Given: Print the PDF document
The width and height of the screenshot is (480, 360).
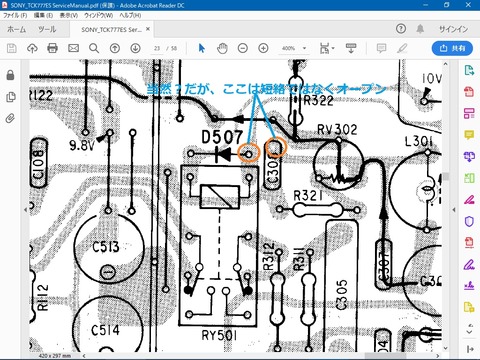Looking at the screenshot, I should (x=52, y=48).
